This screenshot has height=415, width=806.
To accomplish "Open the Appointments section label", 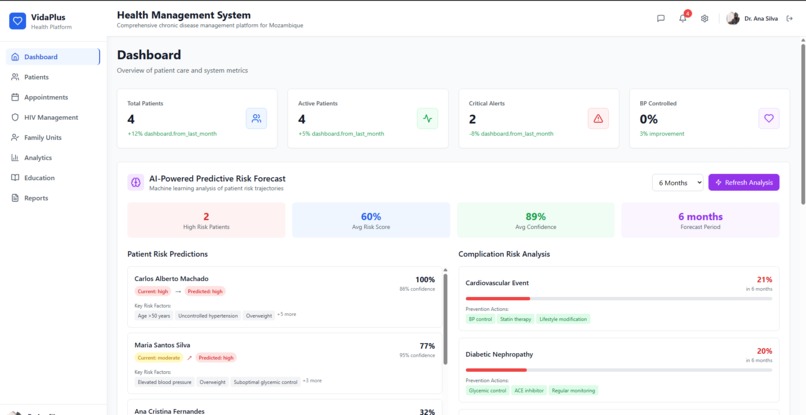I will [x=46, y=97].
